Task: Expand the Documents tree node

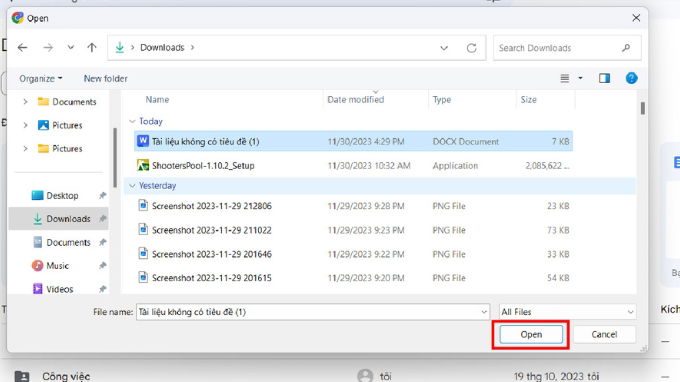Action: (25, 102)
